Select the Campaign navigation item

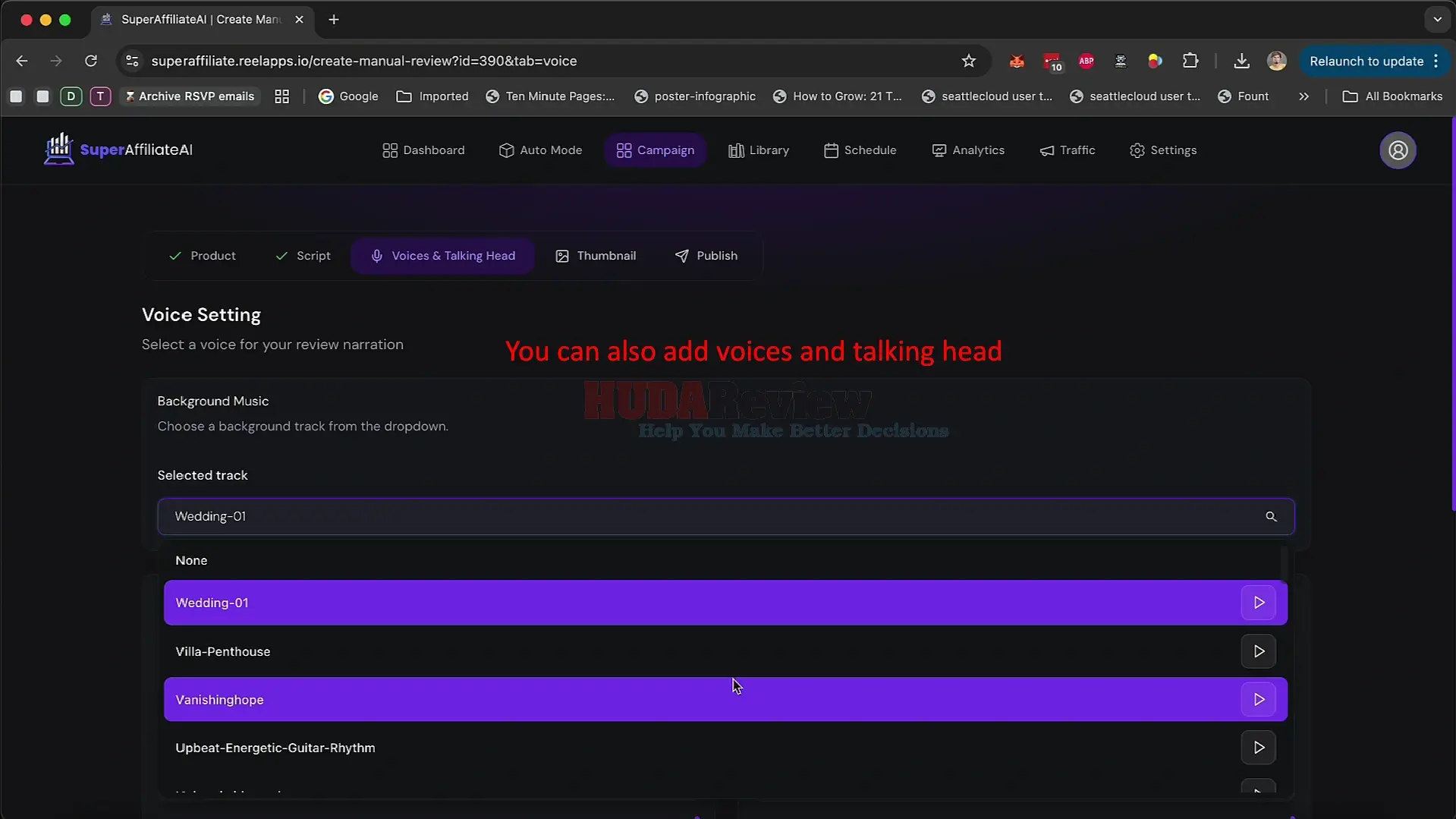656,150
